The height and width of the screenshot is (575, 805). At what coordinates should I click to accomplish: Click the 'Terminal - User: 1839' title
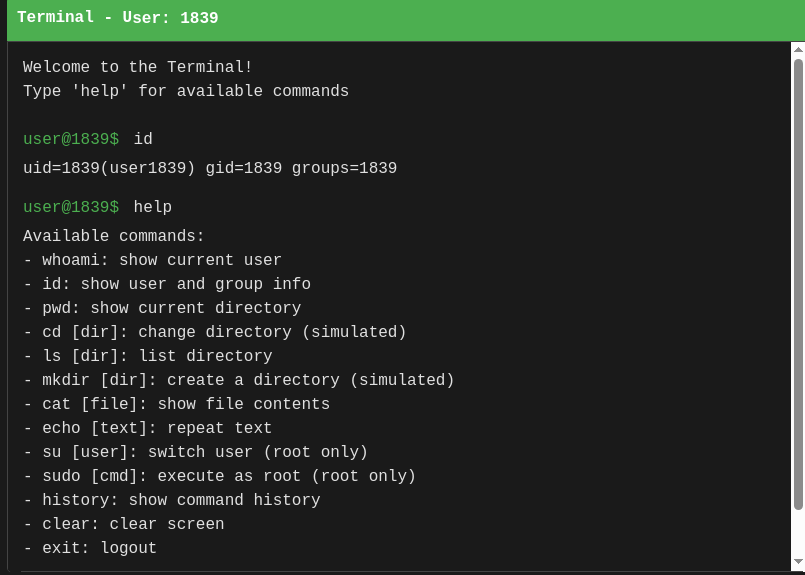(x=118, y=17)
